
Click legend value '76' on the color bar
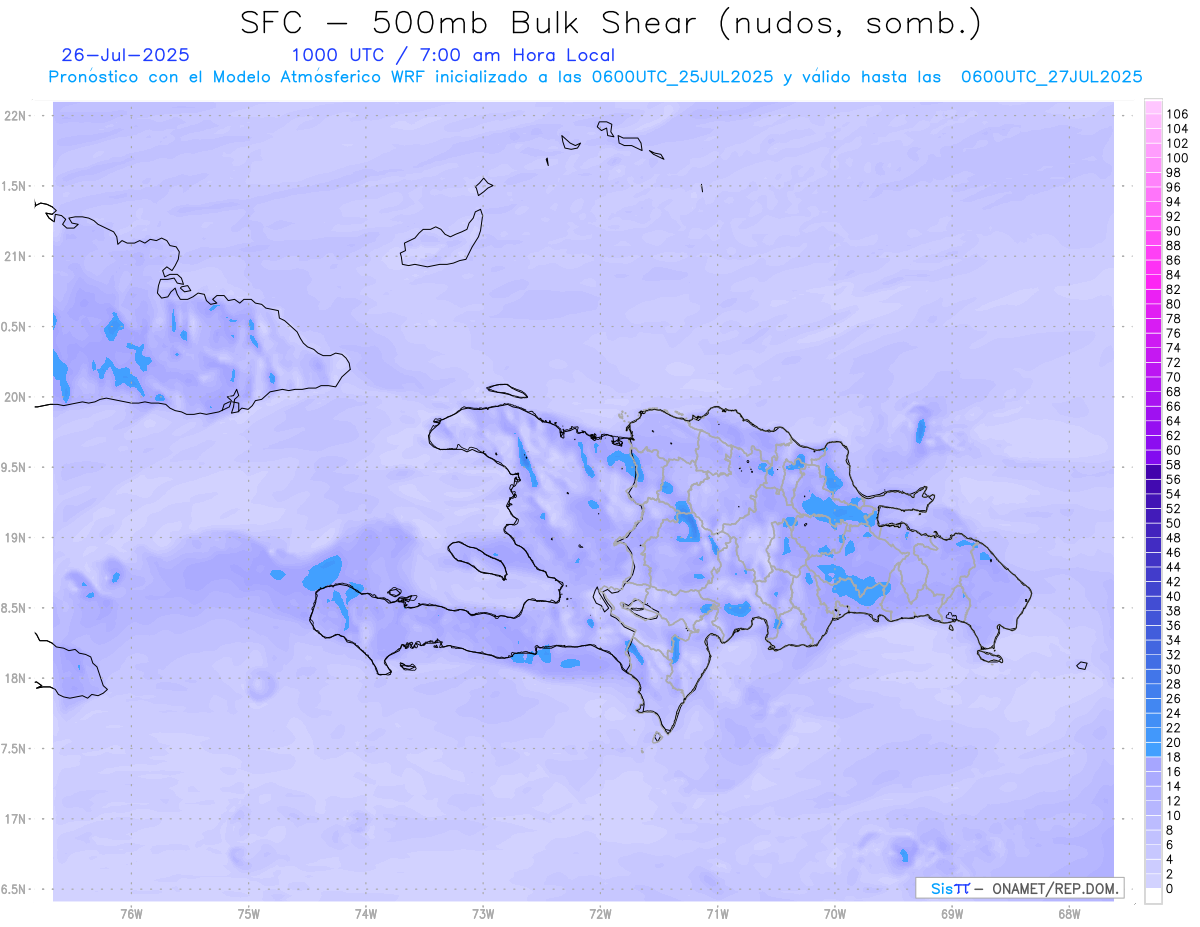pyautogui.click(x=1173, y=333)
